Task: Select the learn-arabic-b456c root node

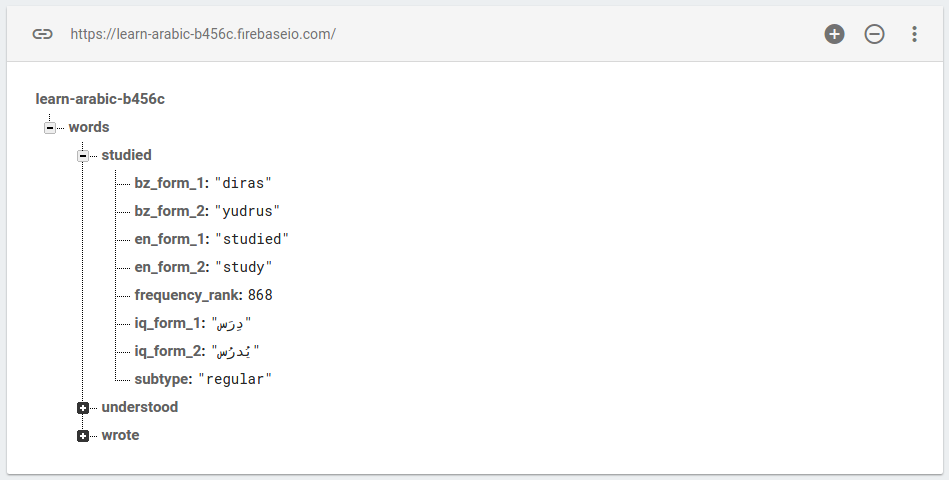Action: coord(100,99)
